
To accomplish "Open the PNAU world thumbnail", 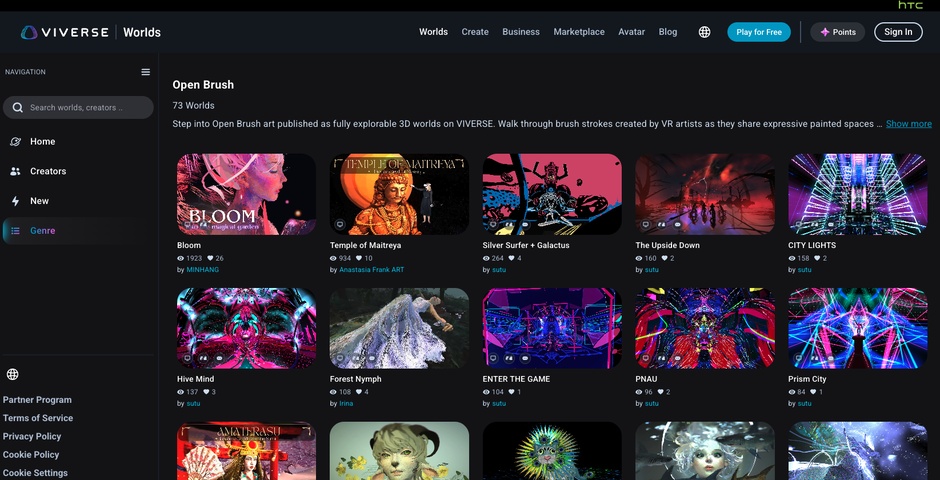I will (705, 328).
